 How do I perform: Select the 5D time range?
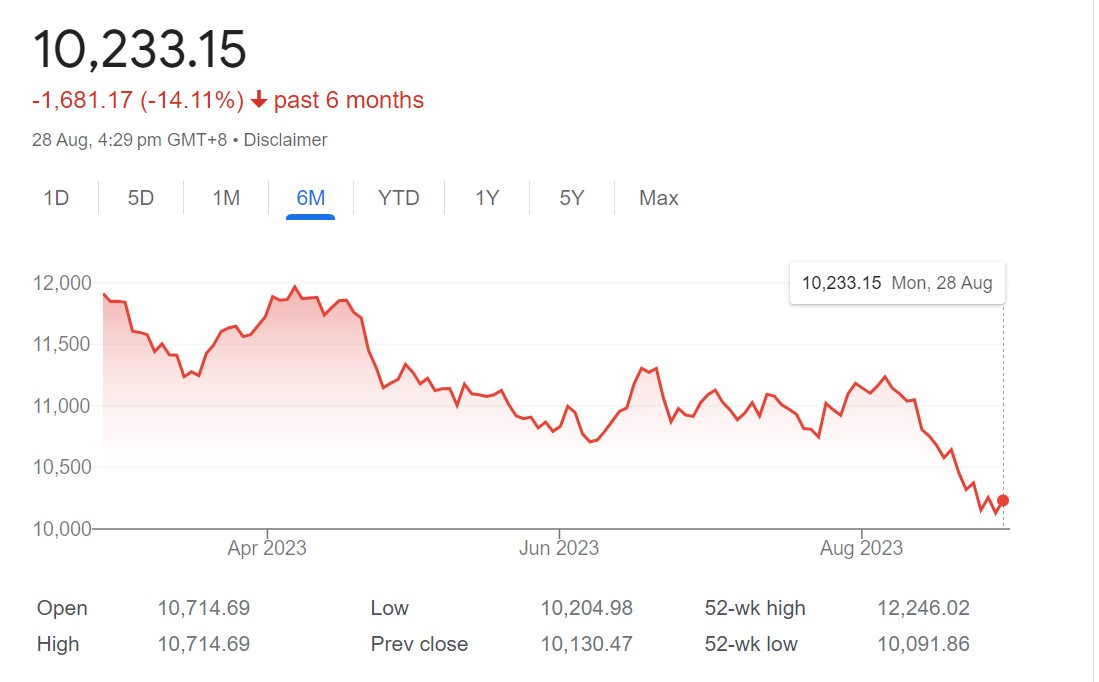(x=141, y=198)
